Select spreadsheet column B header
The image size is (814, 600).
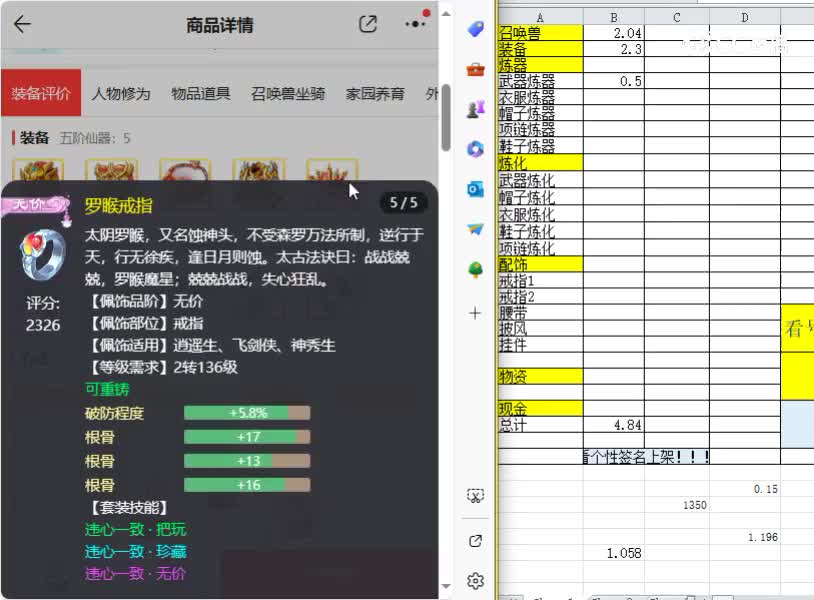(614, 17)
